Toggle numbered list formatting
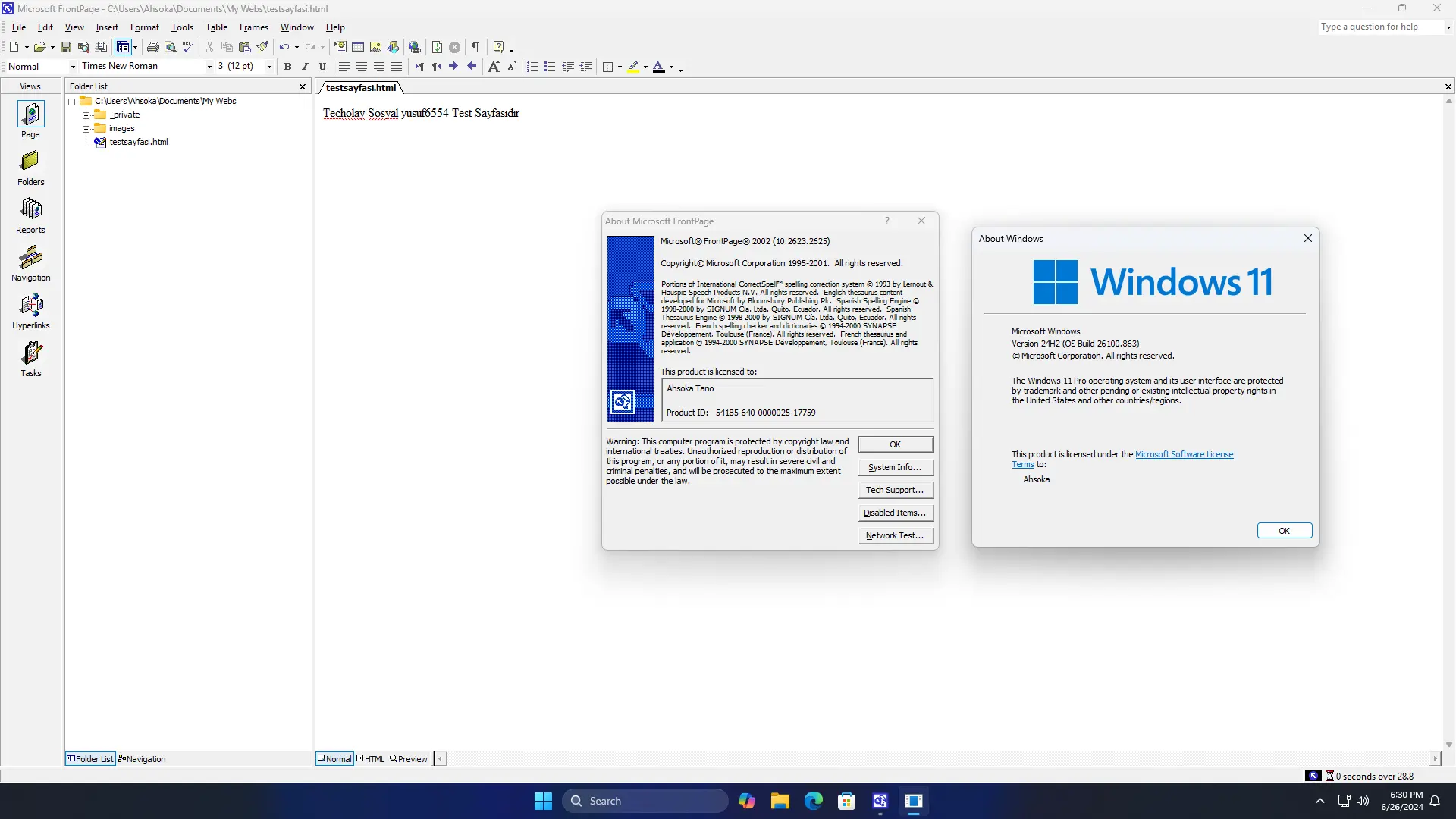The image size is (1456, 819). click(532, 67)
